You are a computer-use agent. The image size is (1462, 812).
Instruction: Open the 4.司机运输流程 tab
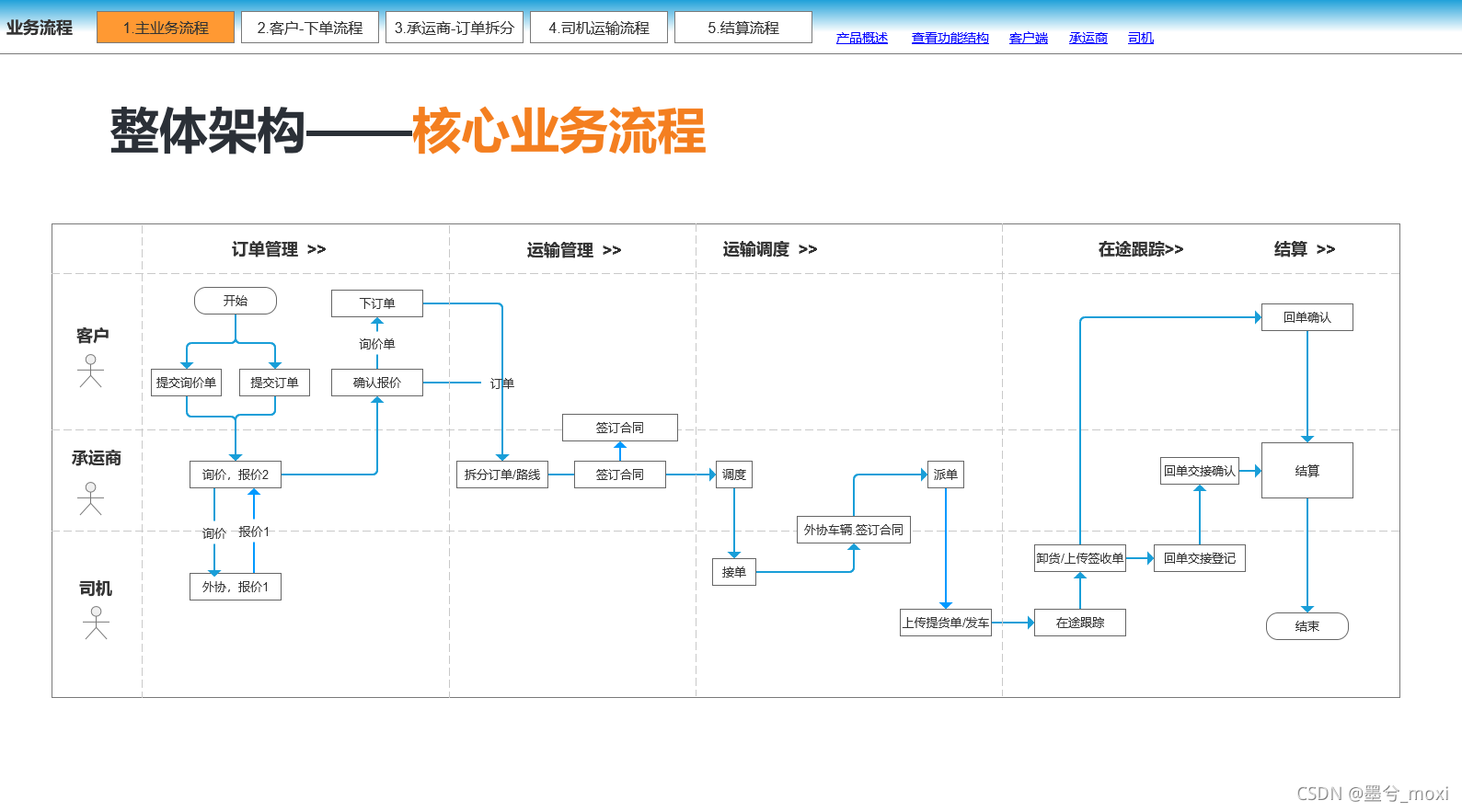pos(599,28)
